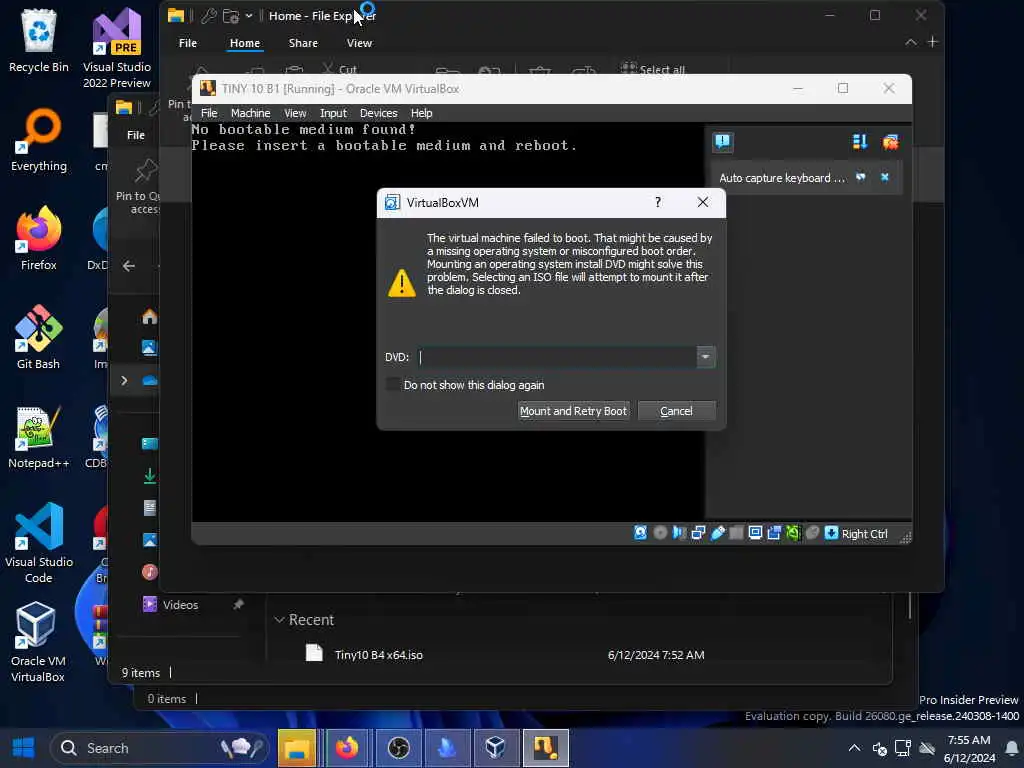Click the green CPU virtualization indicator in status bar
Image resolution: width=1024 pixels, height=768 pixels.
coord(793,533)
